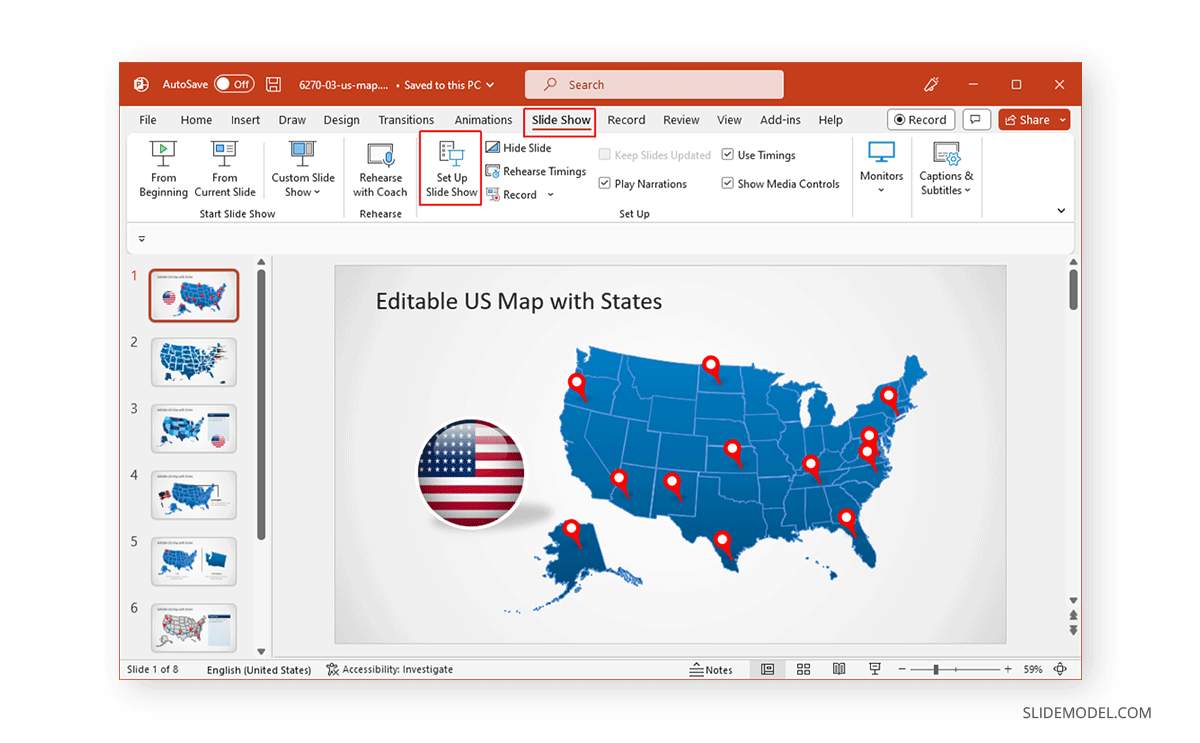Select From Current Slide

tap(225, 168)
